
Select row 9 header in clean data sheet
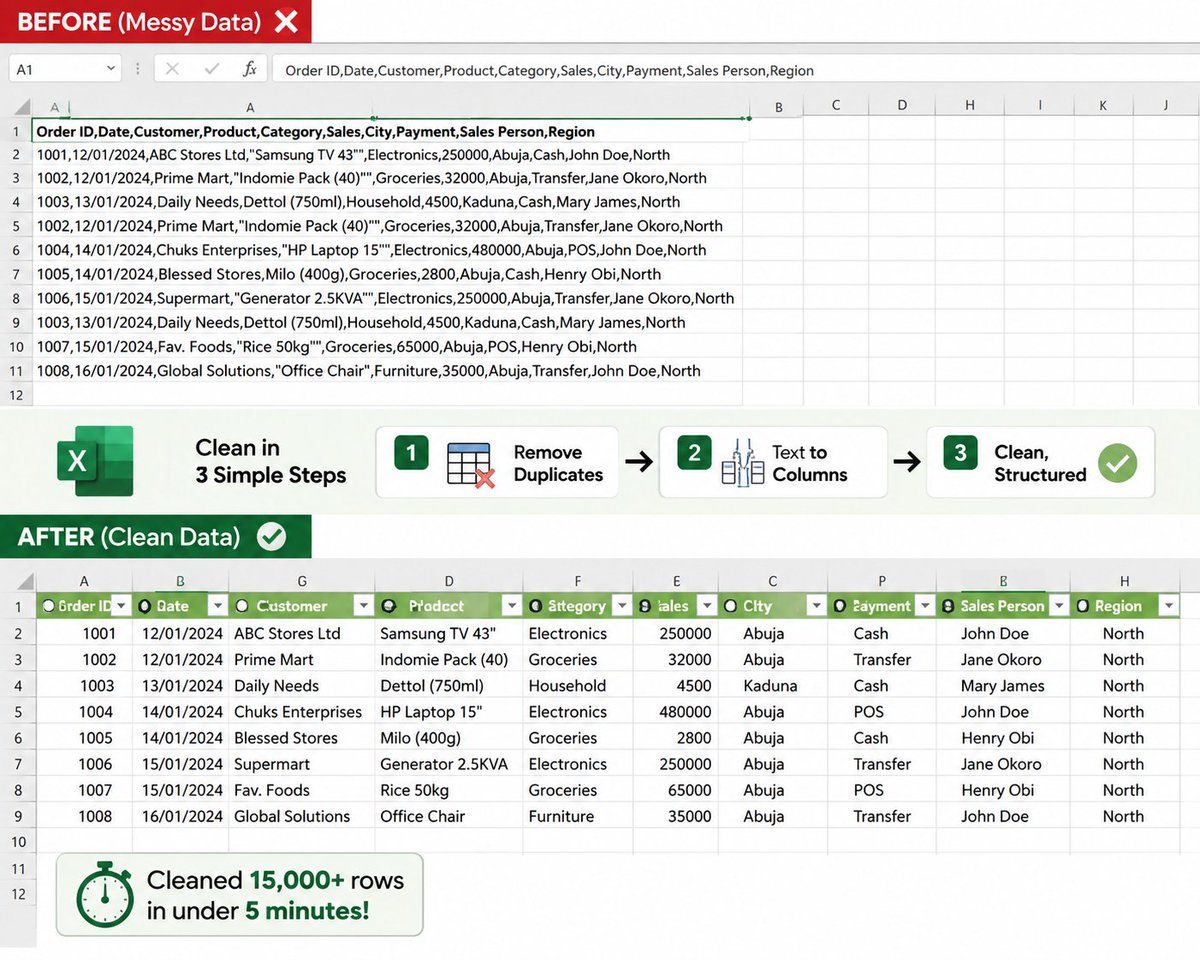(x=16, y=816)
